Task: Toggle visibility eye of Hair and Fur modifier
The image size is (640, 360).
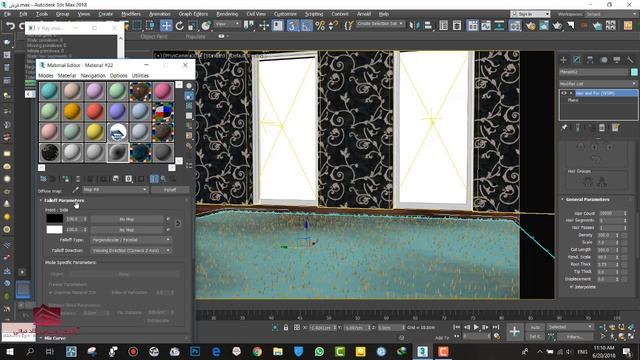Action: (x=564, y=93)
